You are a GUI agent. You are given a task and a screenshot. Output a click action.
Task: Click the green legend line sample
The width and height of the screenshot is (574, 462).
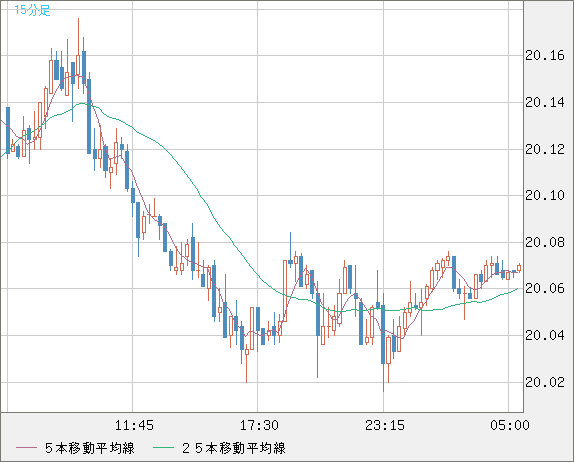(x=163, y=448)
